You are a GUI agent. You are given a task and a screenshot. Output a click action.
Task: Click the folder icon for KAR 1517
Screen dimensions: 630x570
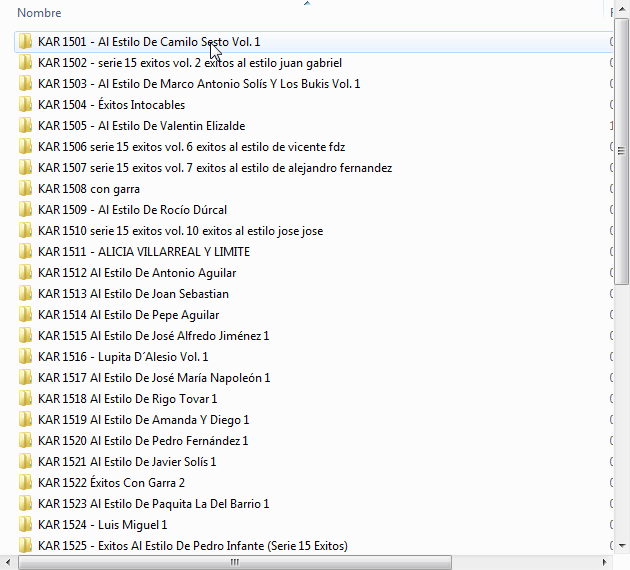(x=25, y=377)
